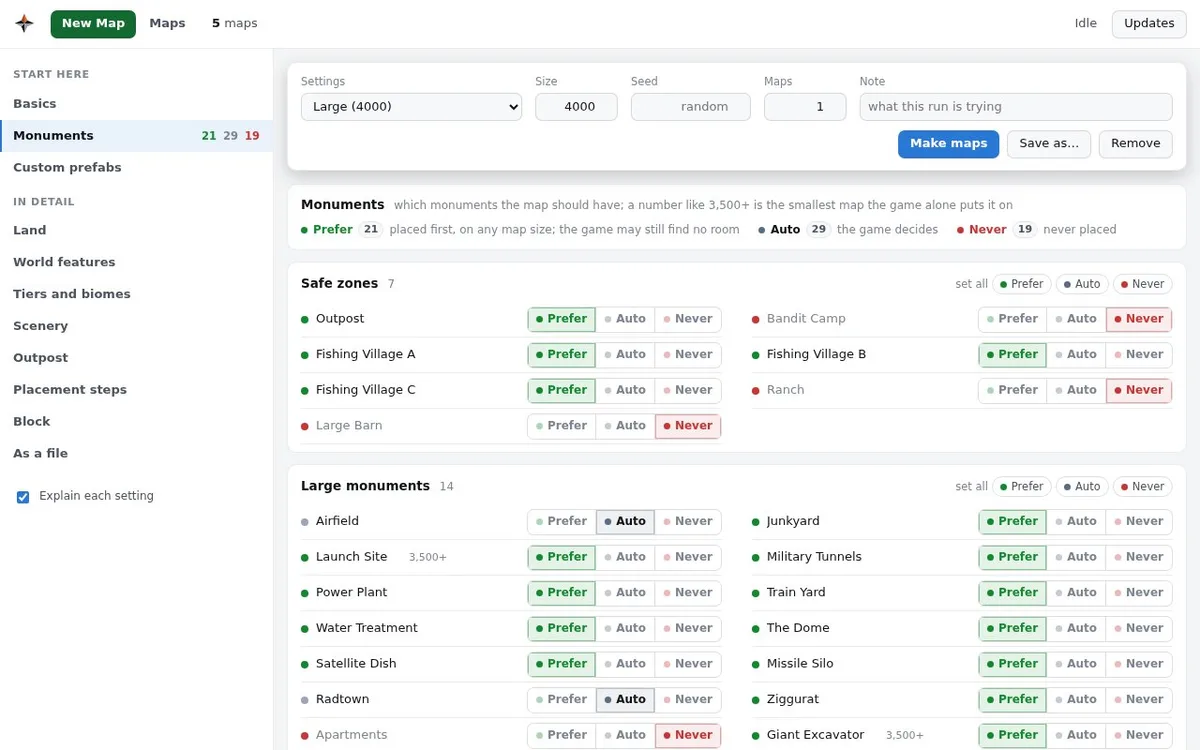
Task: Click the Seed input field
Action: click(x=691, y=107)
